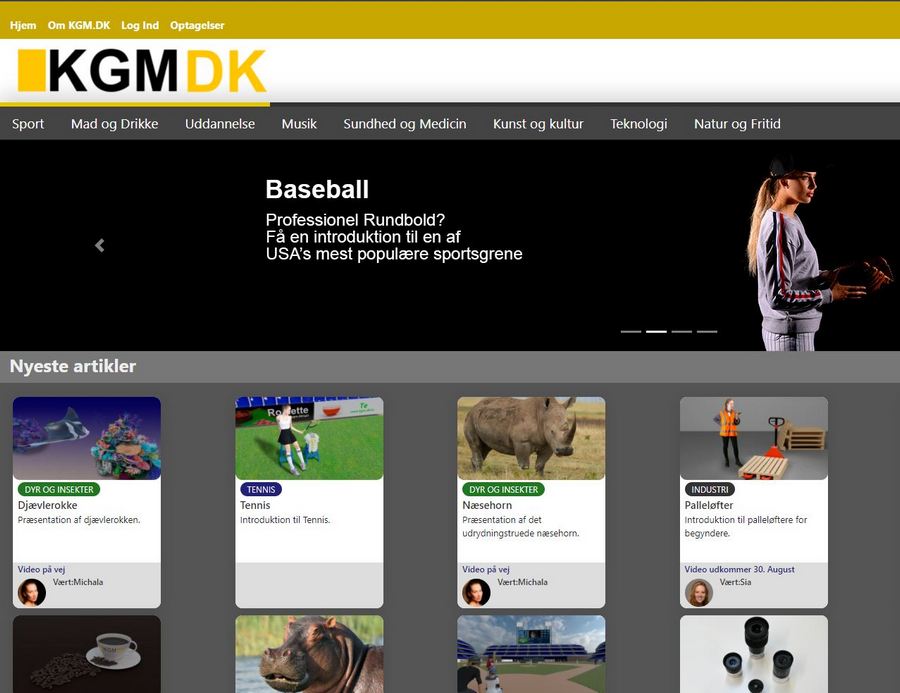The width and height of the screenshot is (900, 693).
Task: Open the Teknologi section
Action: pyautogui.click(x=639, y=123)
